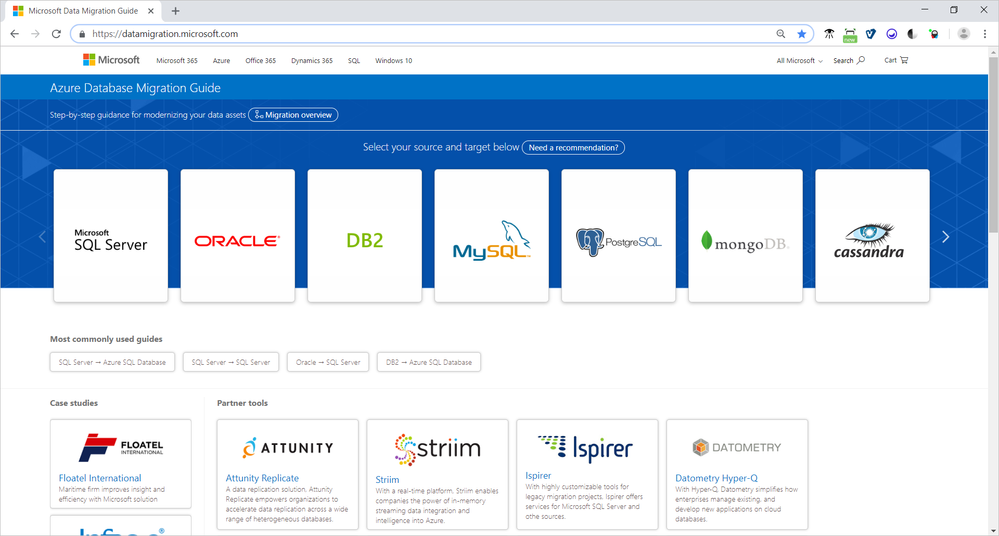Image resolution: width=999 pixels, height=536 pixels.
Task: Select the MySQL dolphin logo card
Action: (x=491, y=235)
